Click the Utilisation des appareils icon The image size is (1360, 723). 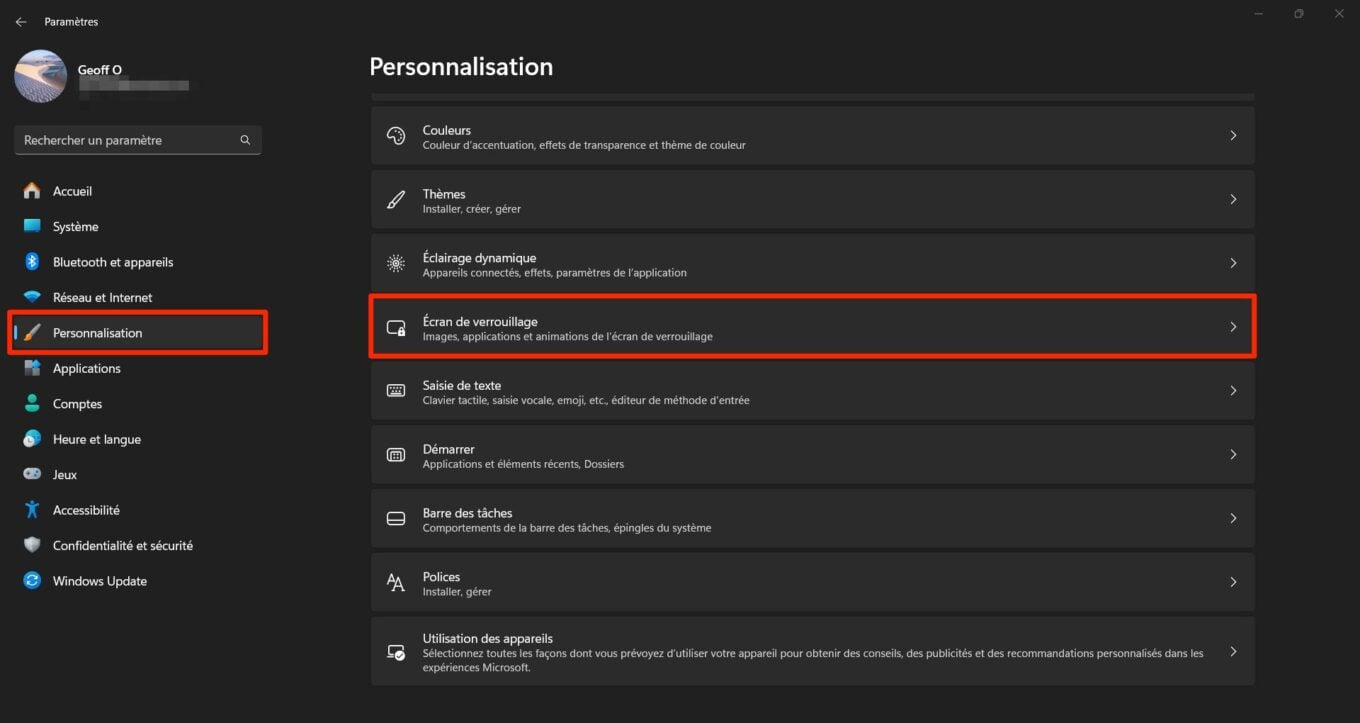point(396,652)
